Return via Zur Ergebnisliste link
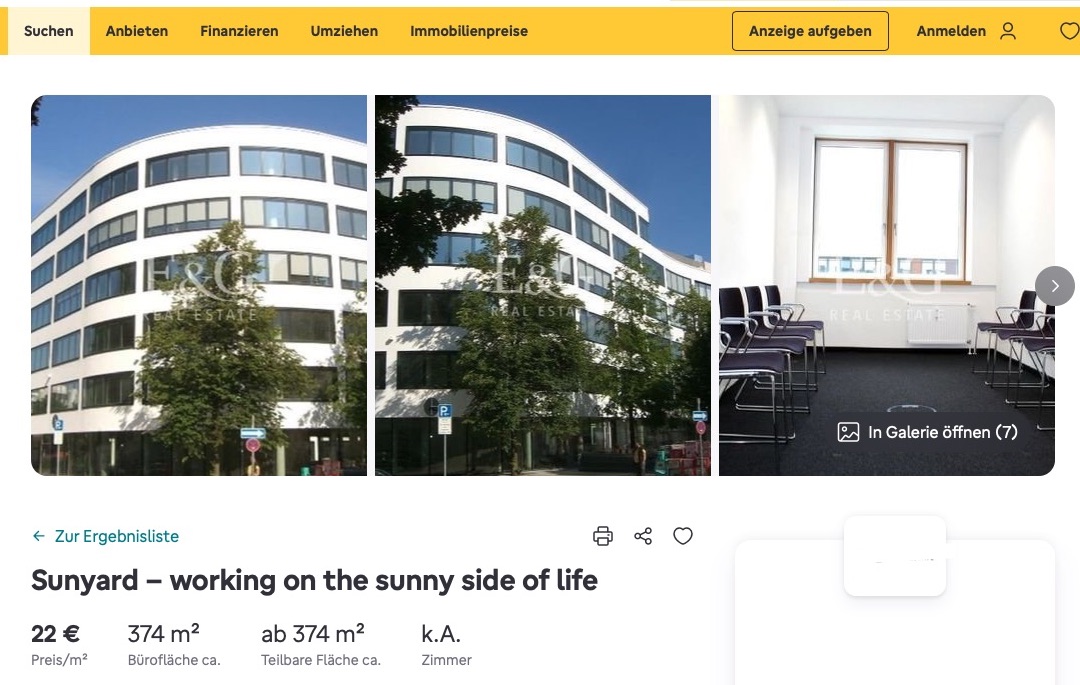The image size is (1080, 685). (116, 536)
